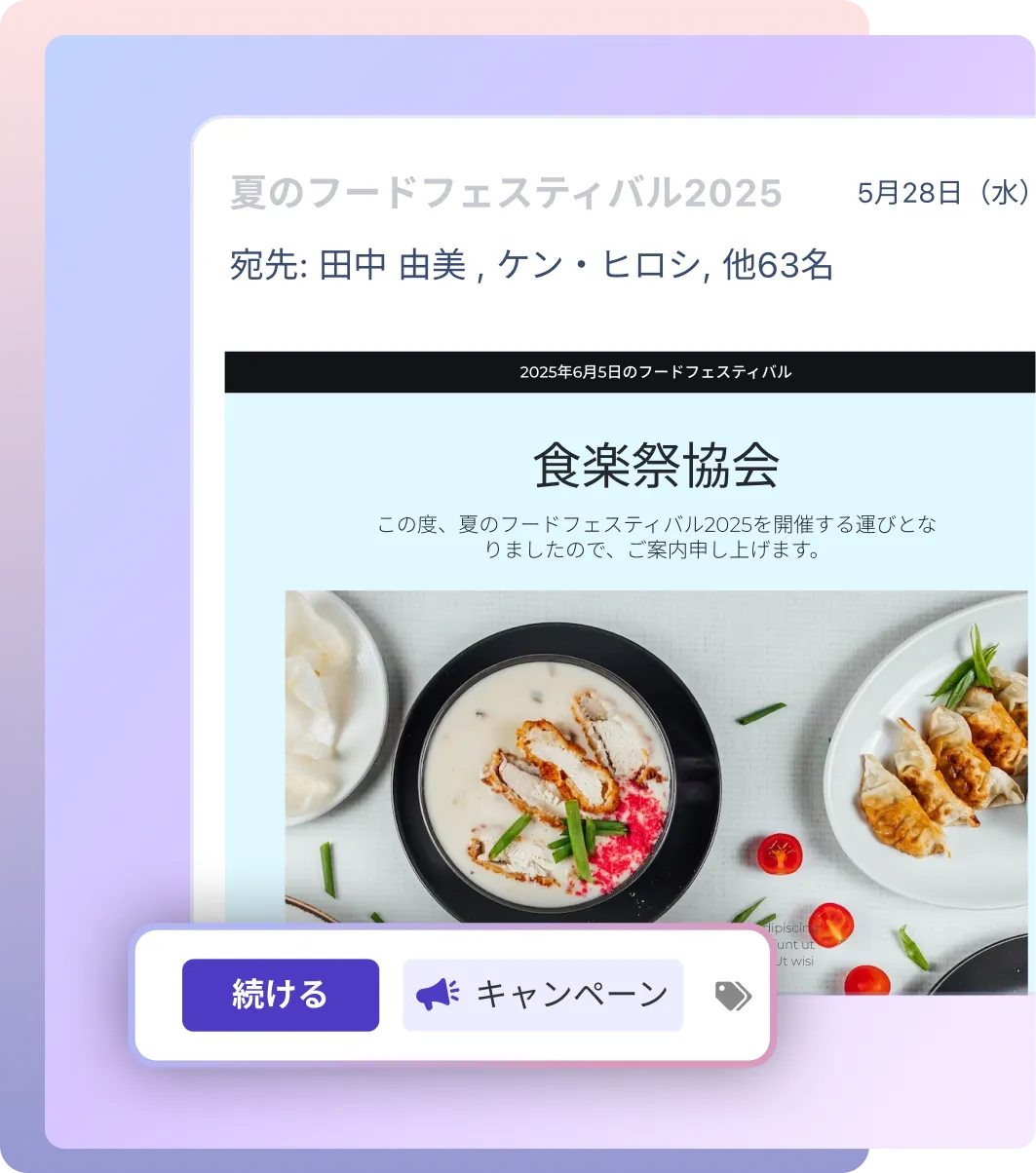Select recipient 田中 由美
Viewport: 1036px width, 1173px height.
tap(393, 265)
